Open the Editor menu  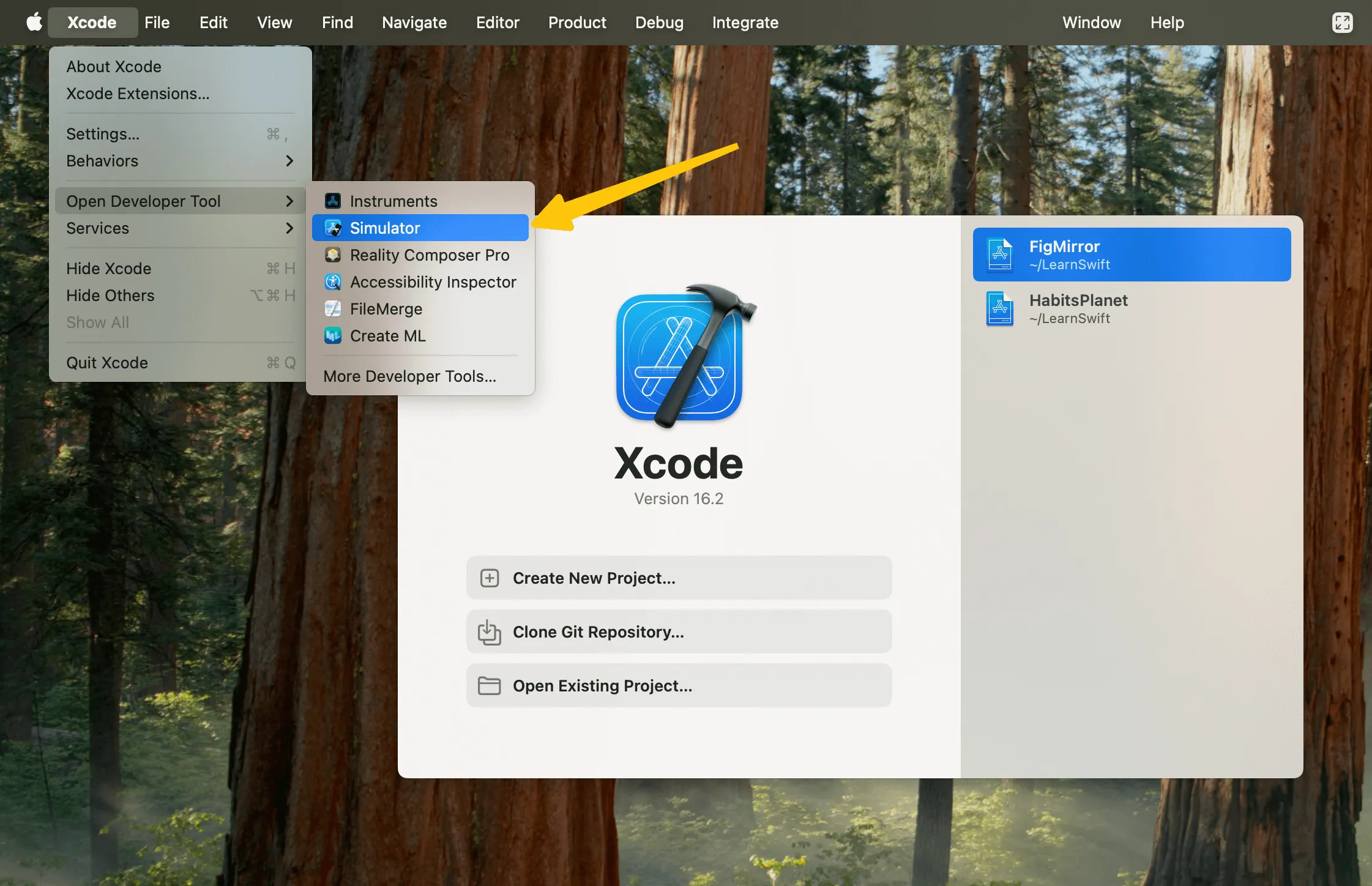[x=498, y=23]
